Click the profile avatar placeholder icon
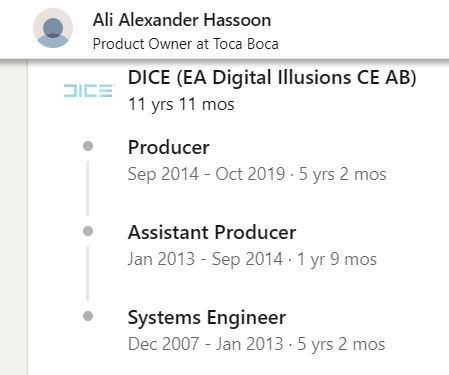This screenshot has width=449, height=375. pos(53,28)
